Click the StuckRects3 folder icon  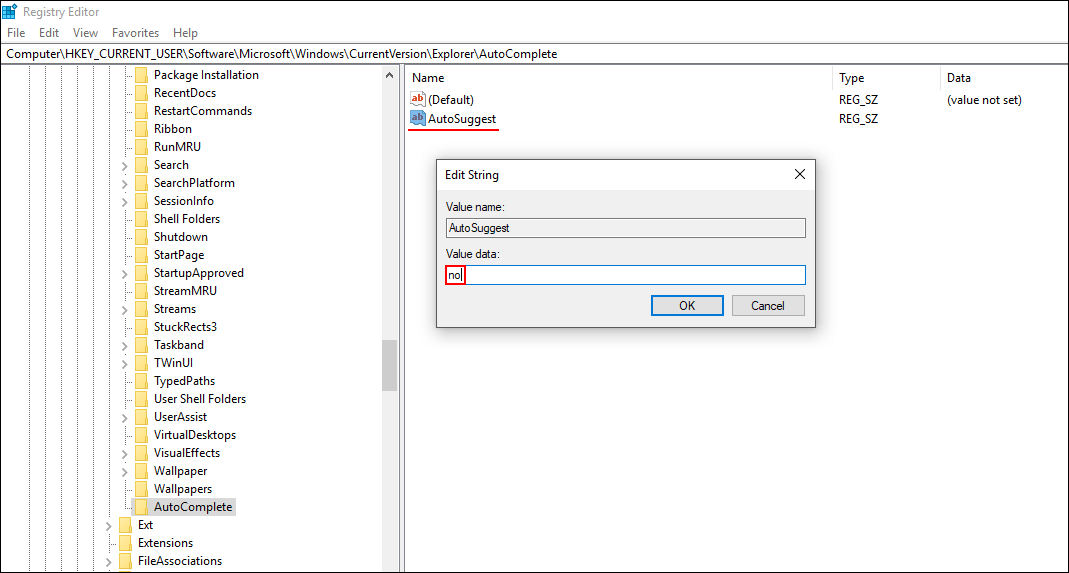(141, 327)
